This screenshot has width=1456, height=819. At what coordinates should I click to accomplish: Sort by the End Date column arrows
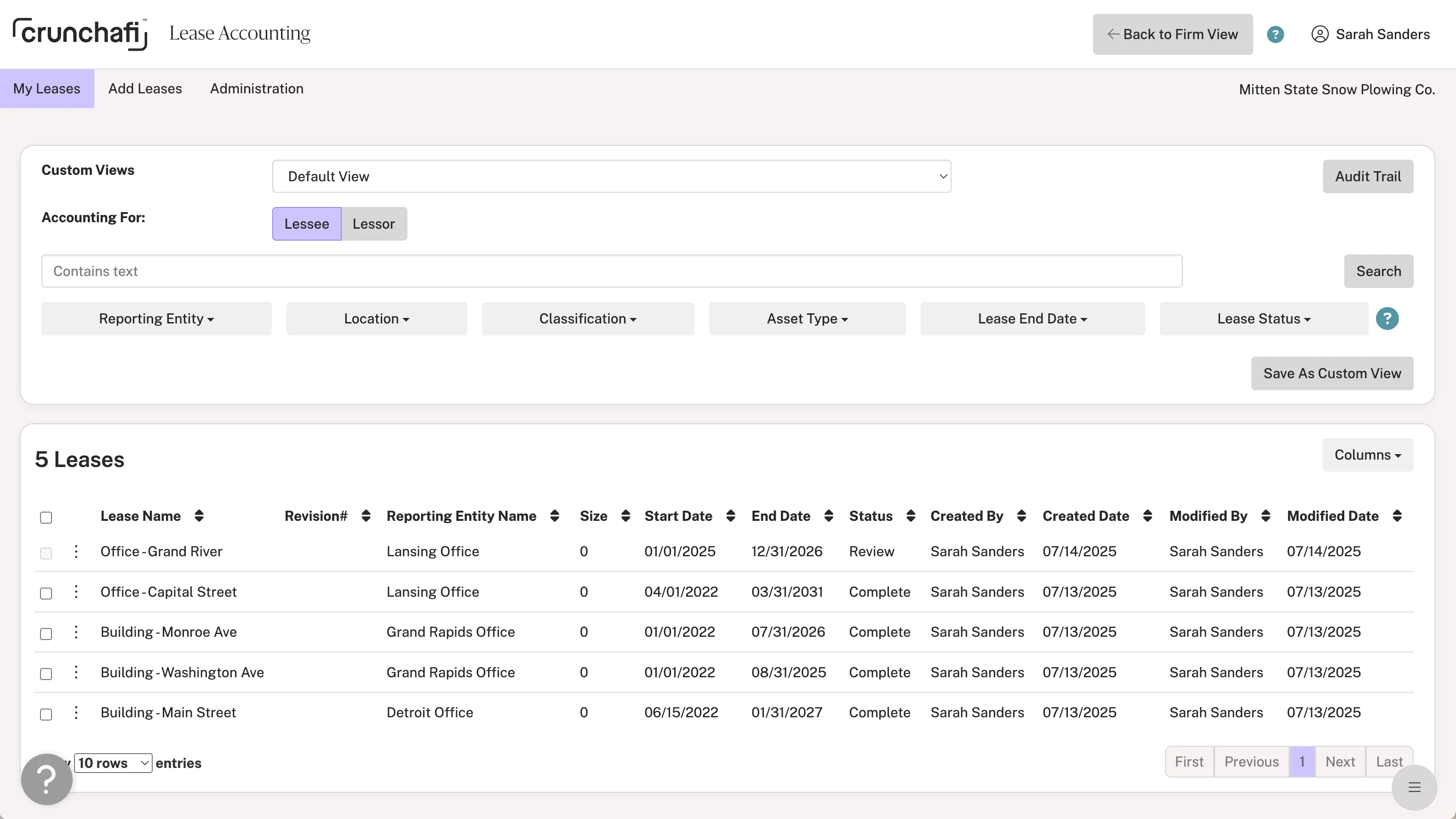coord(829,516)
